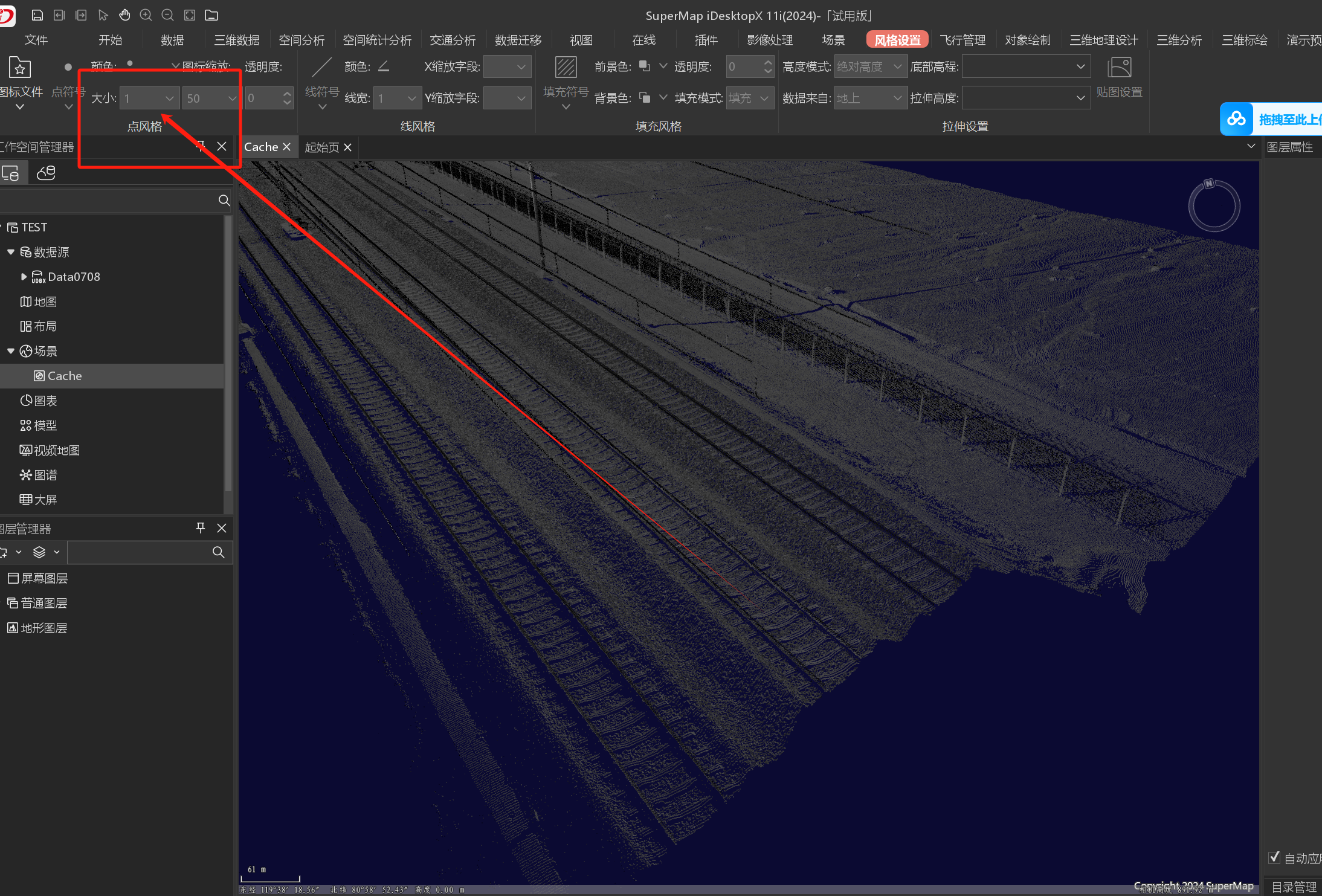Click the 贴图设置 texture settings icon
1322x896 pixels.
1120,68
